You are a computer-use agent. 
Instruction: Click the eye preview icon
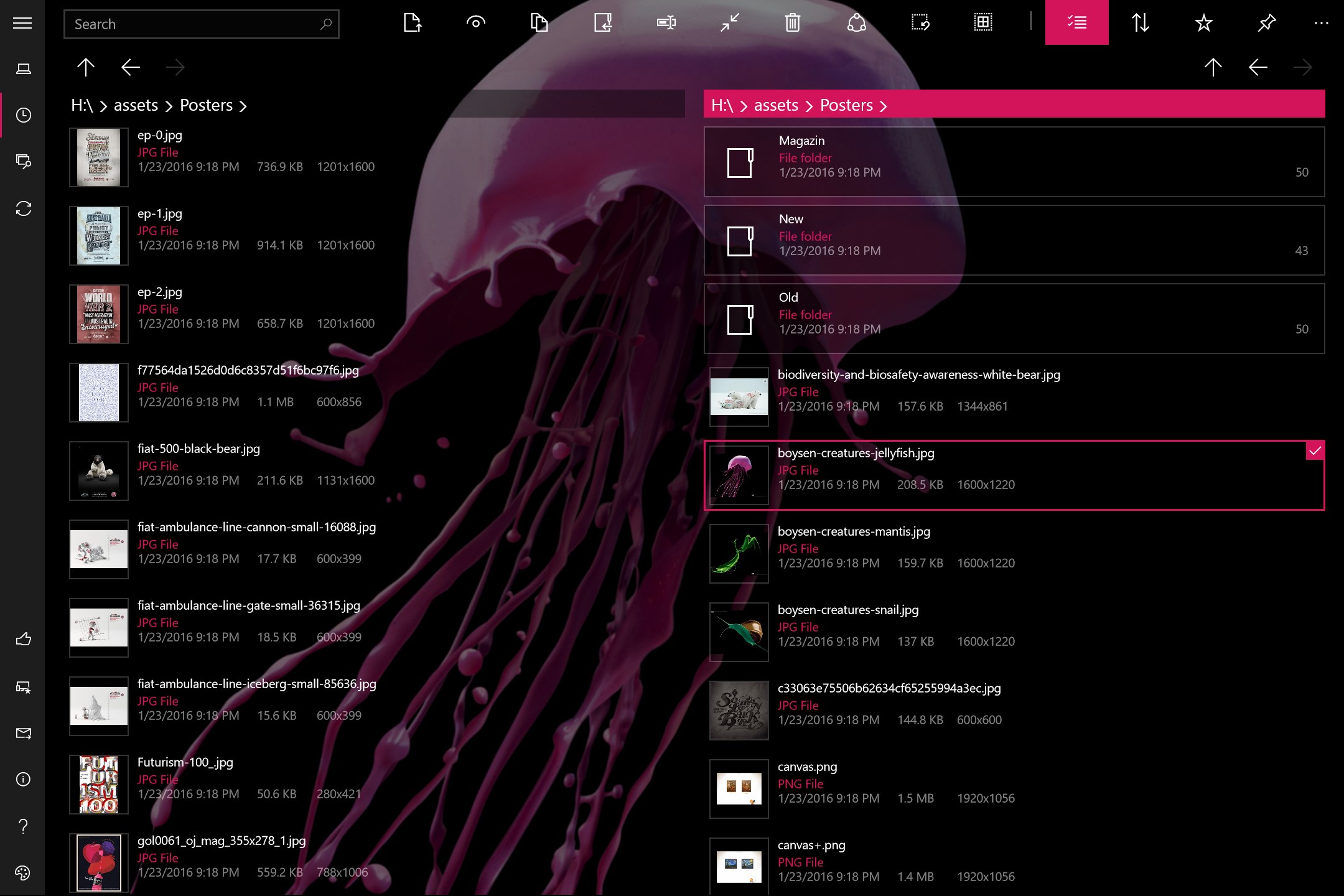[x=475, y=23]
